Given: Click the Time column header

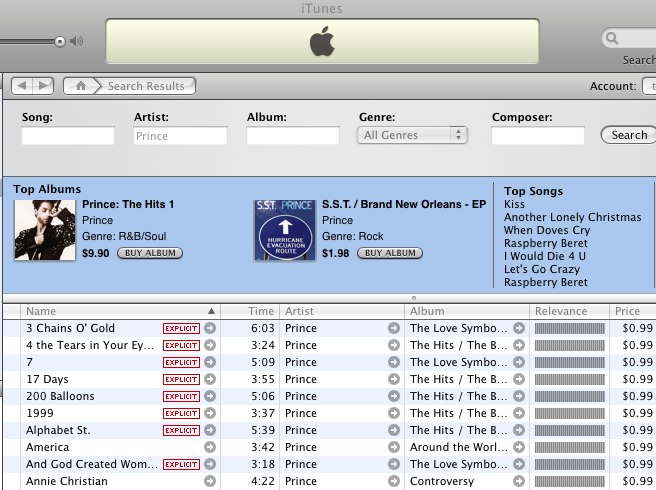Looking at the screenshot, I should 250,311.
